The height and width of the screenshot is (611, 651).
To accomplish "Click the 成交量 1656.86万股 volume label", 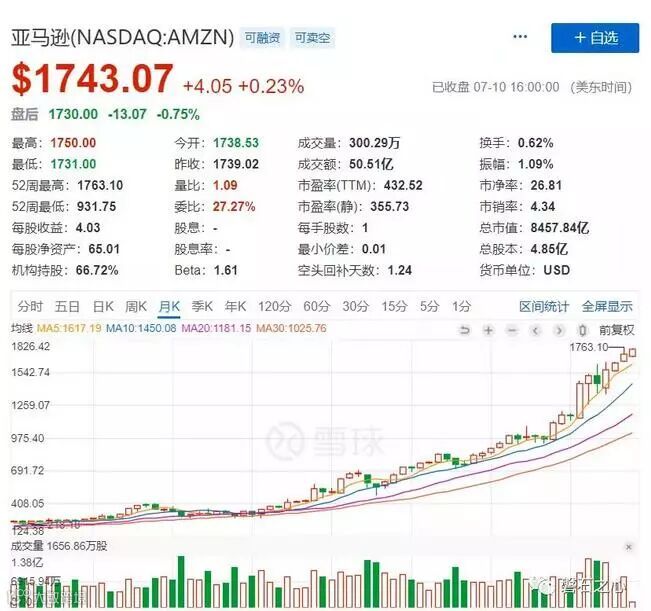I will (x=59, y=546).
